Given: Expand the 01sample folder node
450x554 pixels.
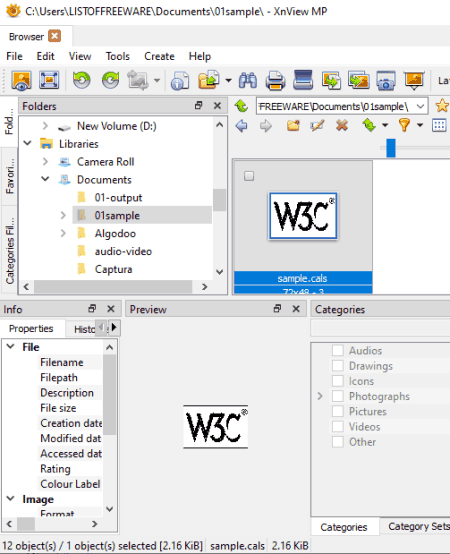Looking at the screenshot, I should coord(63,215).
